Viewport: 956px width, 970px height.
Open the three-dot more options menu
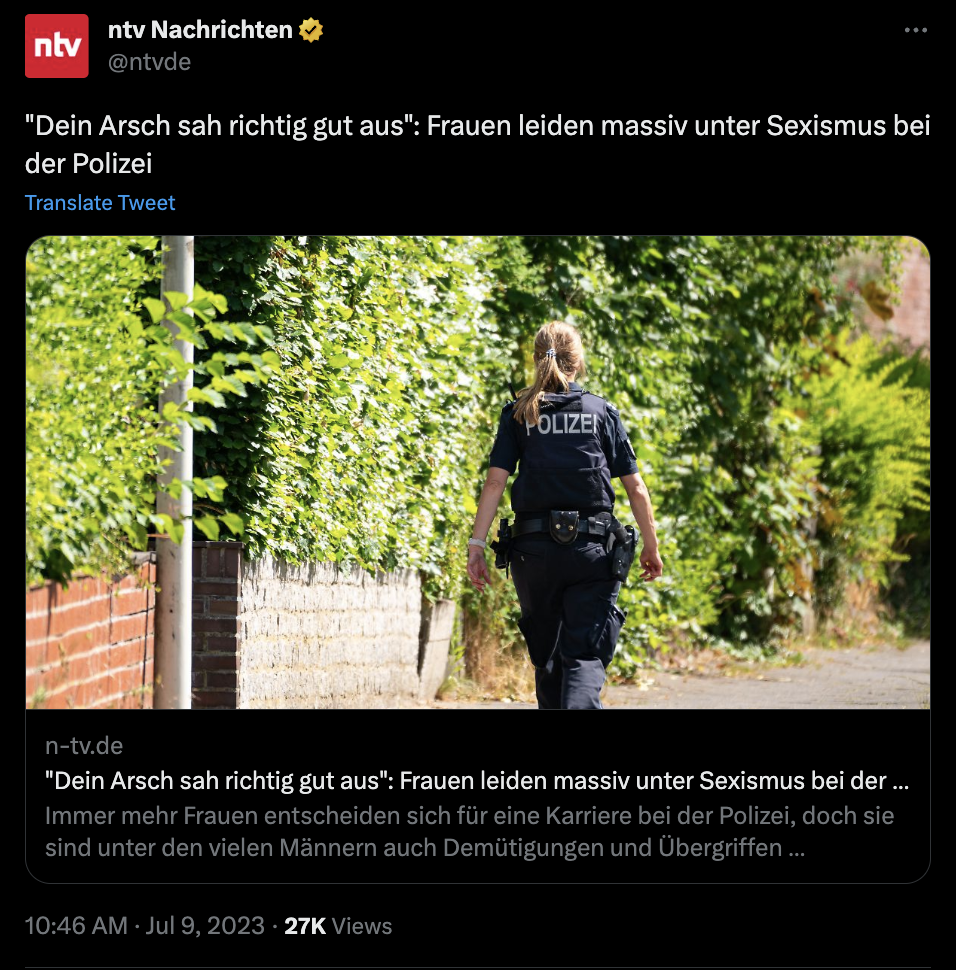click(x=915, y=30)
